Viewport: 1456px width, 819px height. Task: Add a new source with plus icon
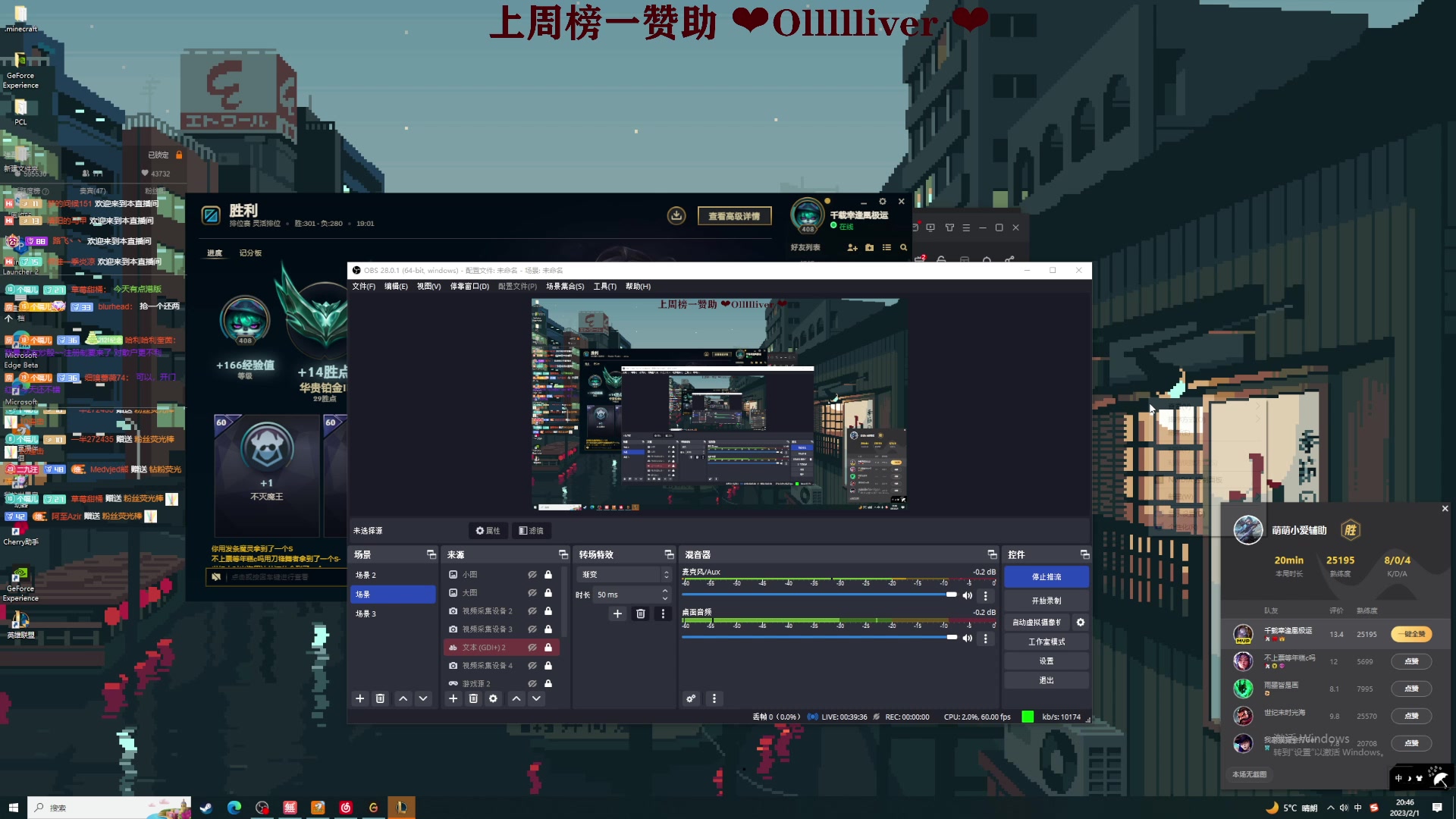(453, 698)
